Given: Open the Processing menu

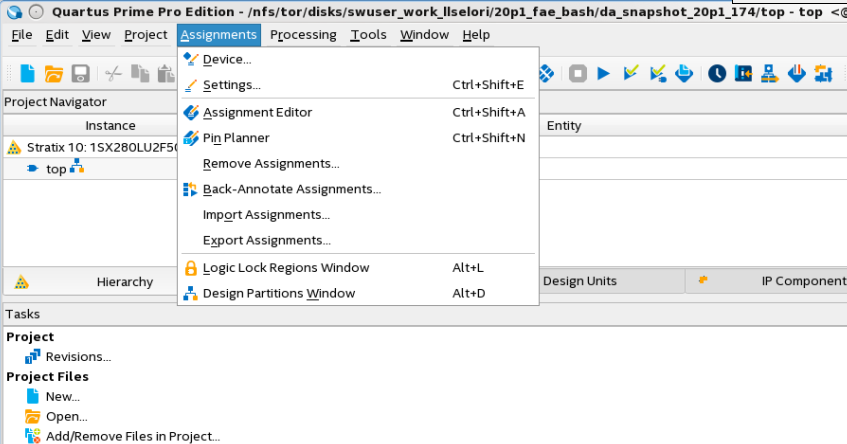Looking at the screenshot, I should 303,35.
